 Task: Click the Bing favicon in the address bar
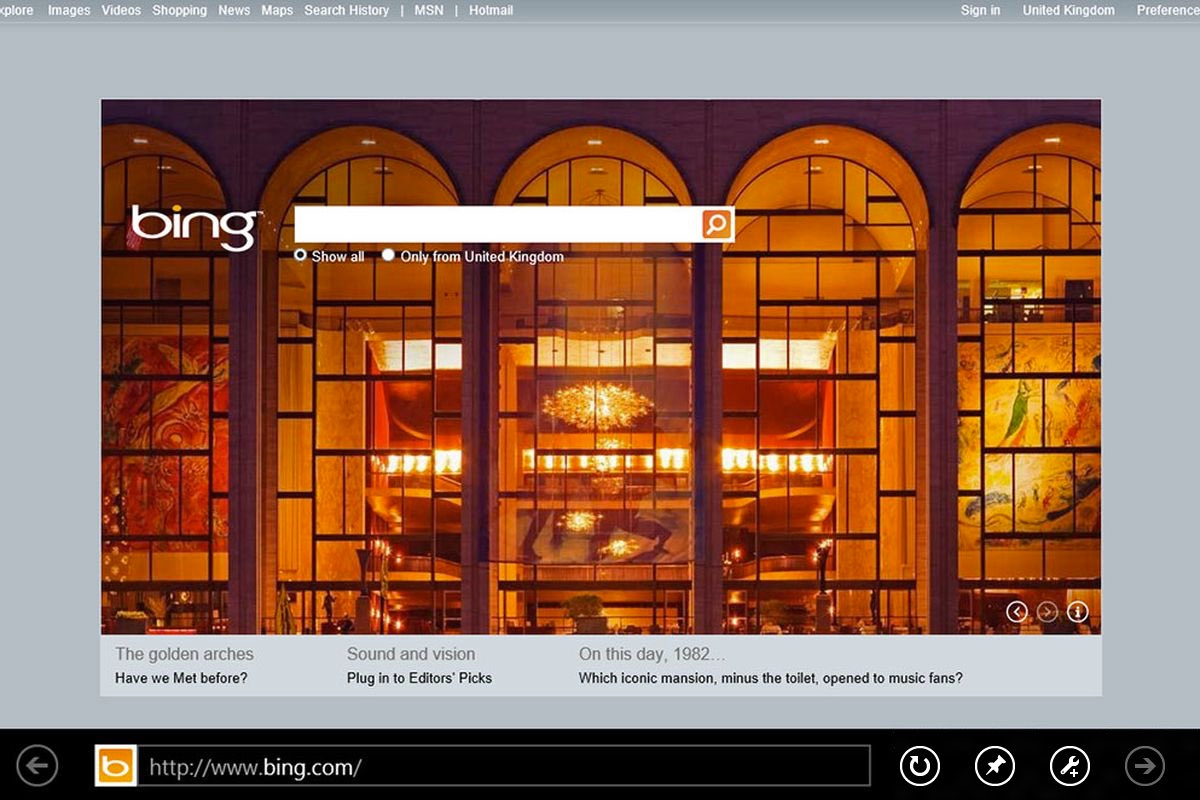(x=116, y=767)
